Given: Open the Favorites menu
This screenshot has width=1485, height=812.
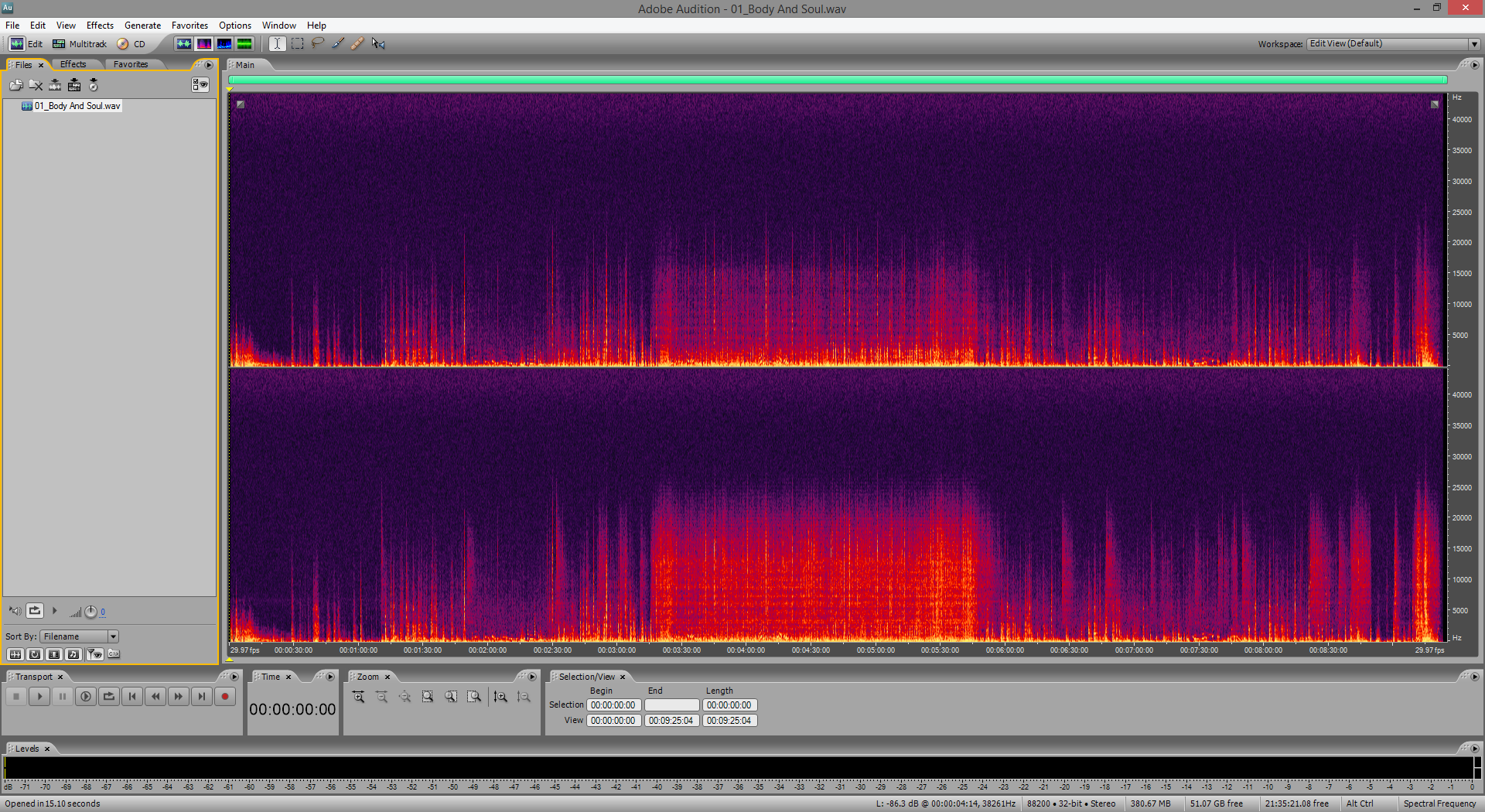Looking at the screenshot, I should coord(189,26).
